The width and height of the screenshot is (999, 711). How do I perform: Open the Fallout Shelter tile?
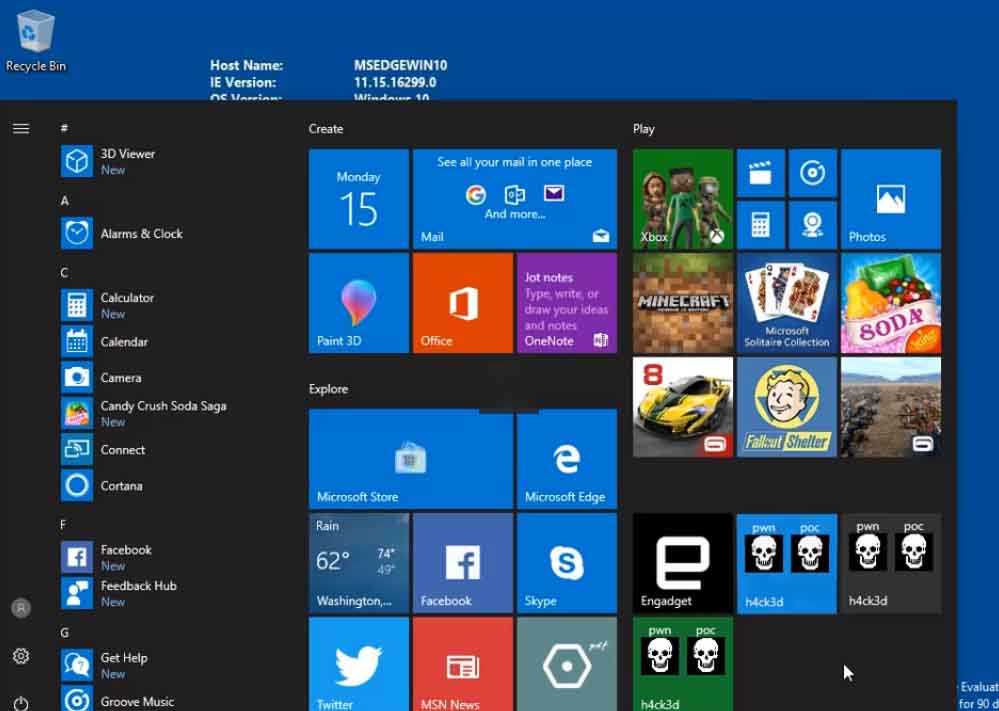[x=787, y=407]
